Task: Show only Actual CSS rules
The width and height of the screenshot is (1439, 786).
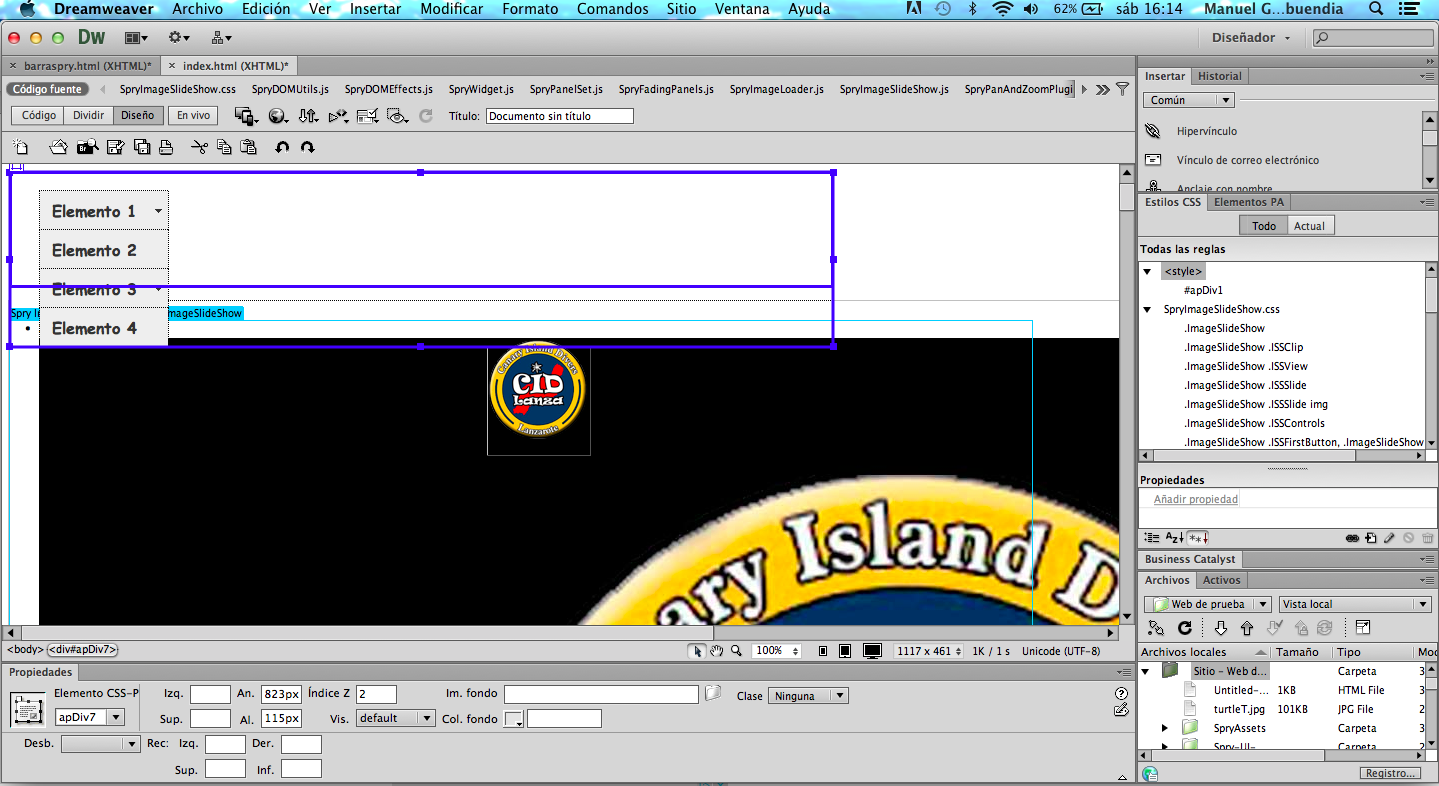Action: (x=1309, y=226)
